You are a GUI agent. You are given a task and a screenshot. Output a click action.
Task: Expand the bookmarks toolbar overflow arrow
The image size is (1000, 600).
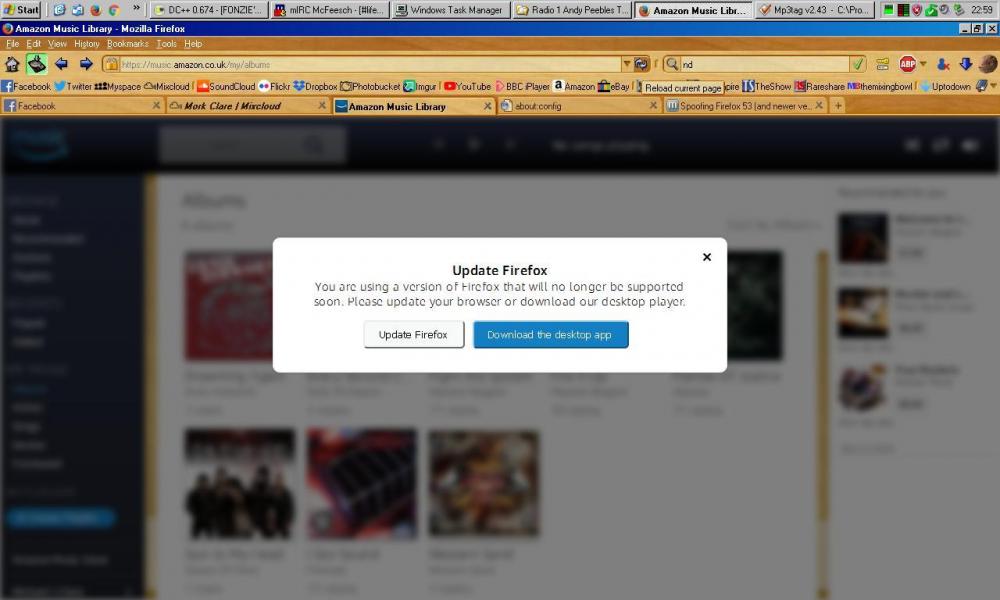[991, 87]
